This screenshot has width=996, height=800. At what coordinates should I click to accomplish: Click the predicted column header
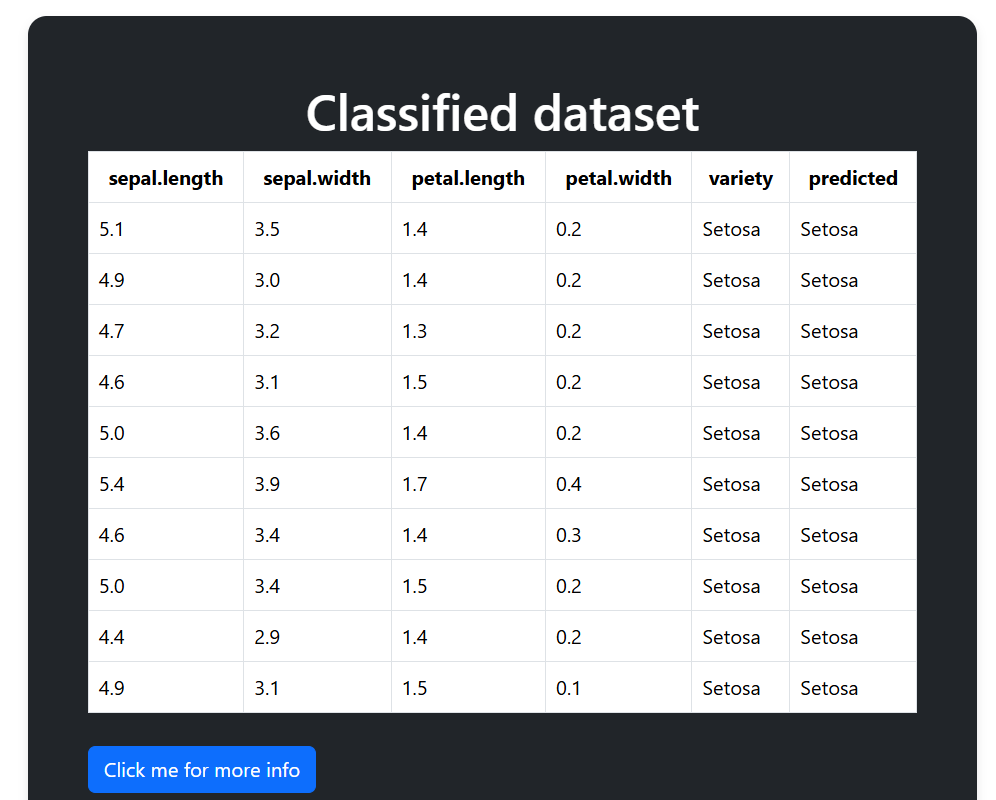pos(853,178)
